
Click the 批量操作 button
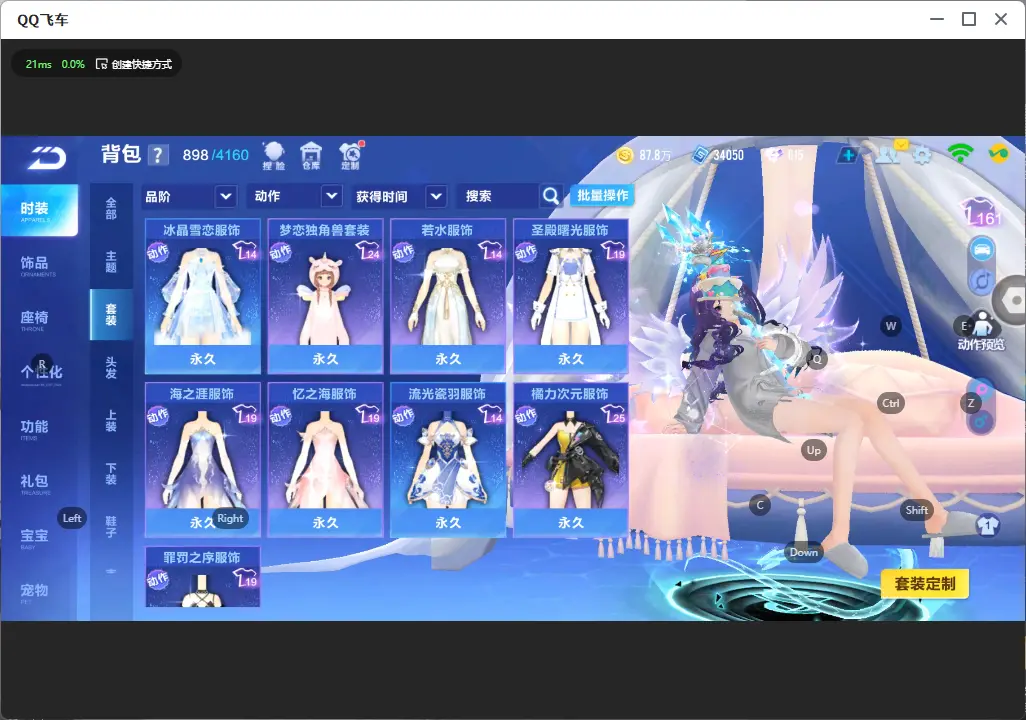[603, 196]
